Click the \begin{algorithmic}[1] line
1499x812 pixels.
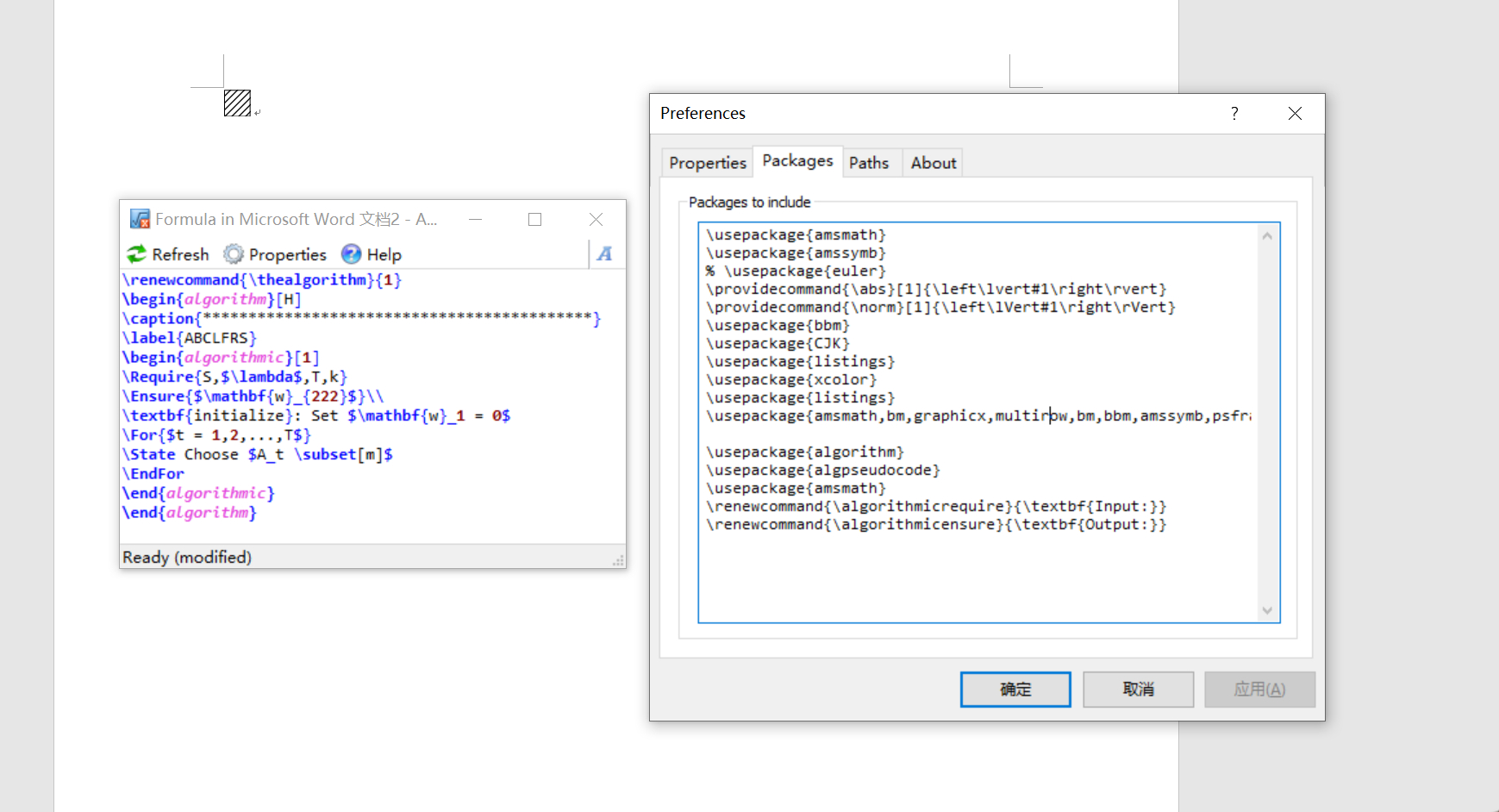point(221,357)
